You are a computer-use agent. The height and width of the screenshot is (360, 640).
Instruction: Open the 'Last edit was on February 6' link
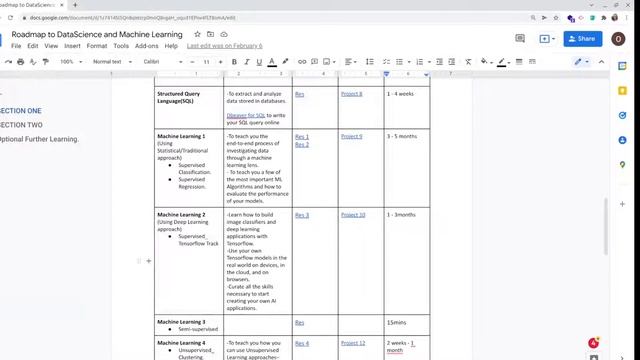[x=224, y=46]
